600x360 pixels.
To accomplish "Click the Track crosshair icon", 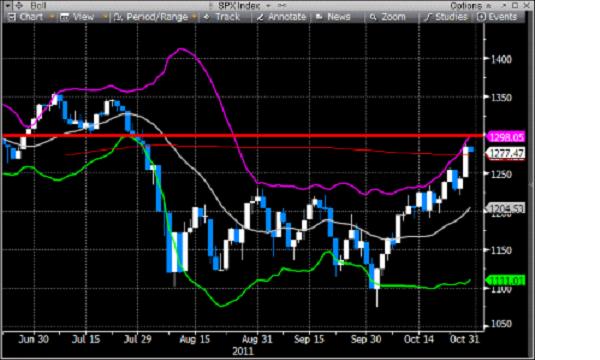I will click(x=207, y=17).
